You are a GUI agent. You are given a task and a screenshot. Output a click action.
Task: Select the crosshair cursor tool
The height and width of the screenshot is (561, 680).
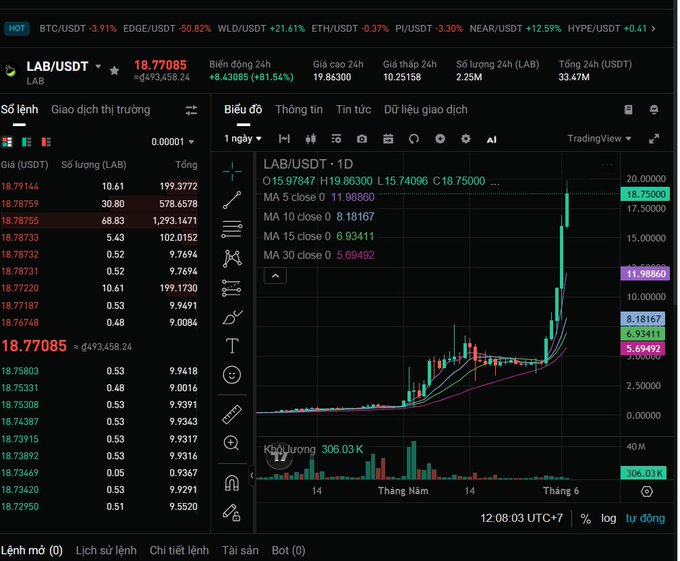(232, 171)
